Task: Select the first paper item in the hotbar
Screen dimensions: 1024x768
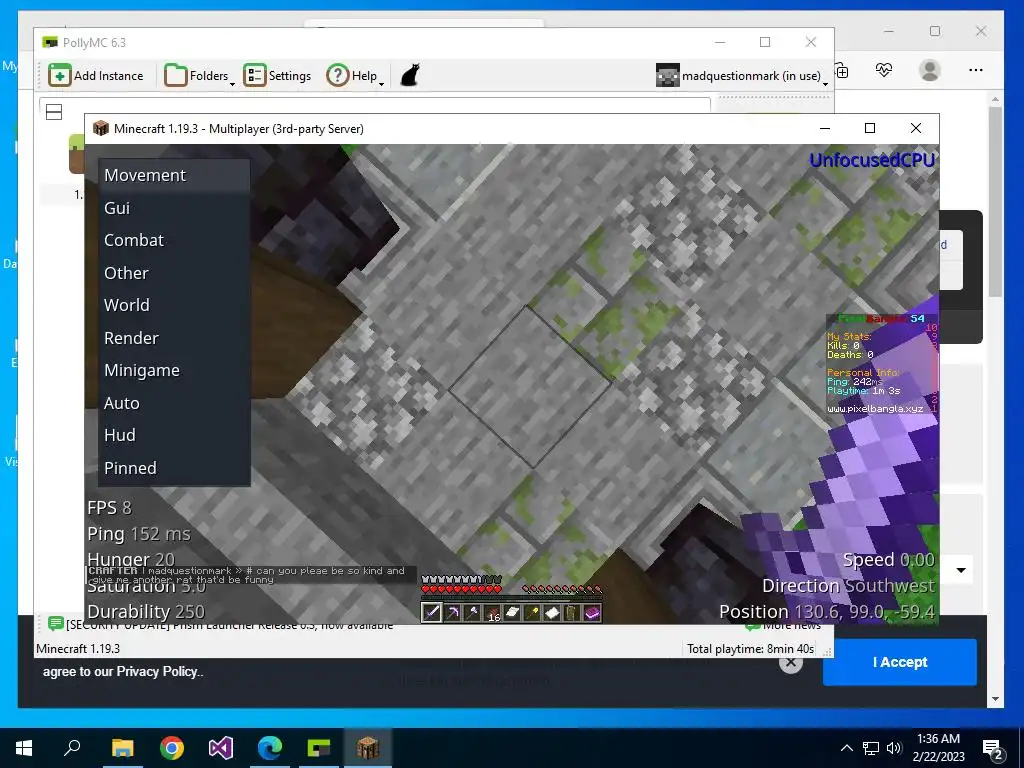Action: 513,613
